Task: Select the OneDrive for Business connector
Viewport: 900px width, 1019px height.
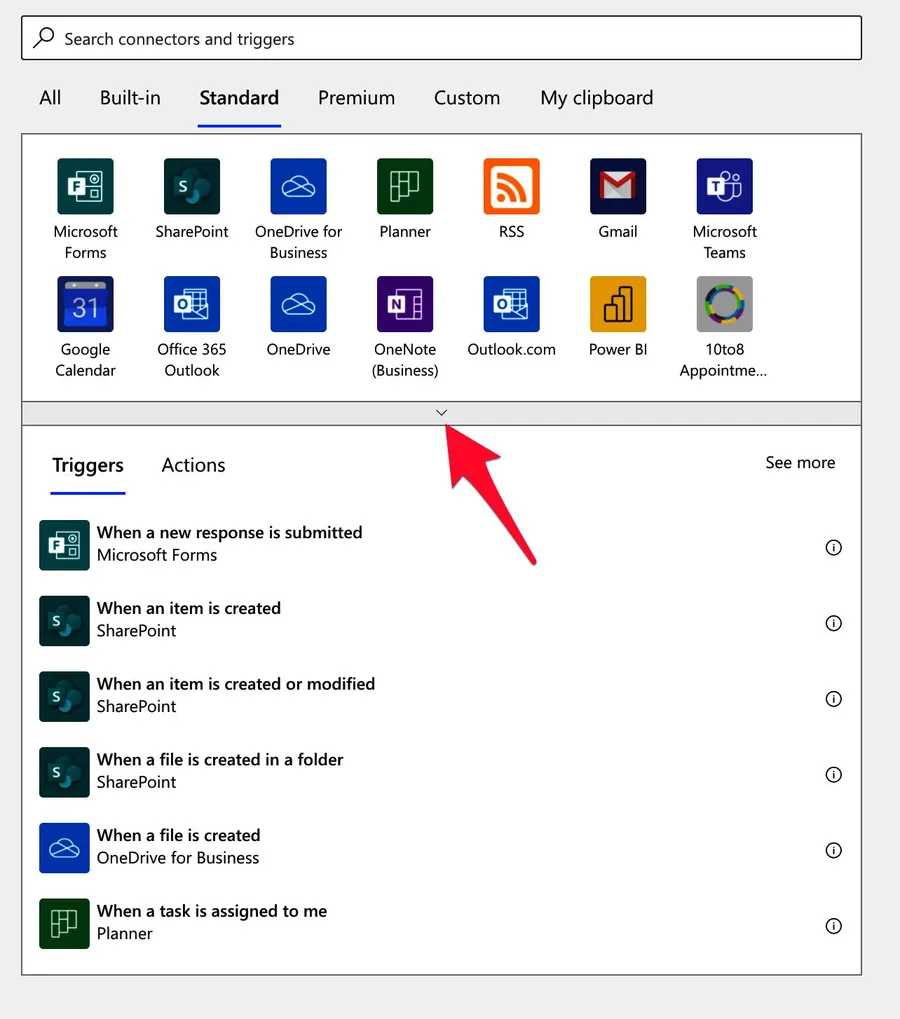Action: (x=298, y=186)
